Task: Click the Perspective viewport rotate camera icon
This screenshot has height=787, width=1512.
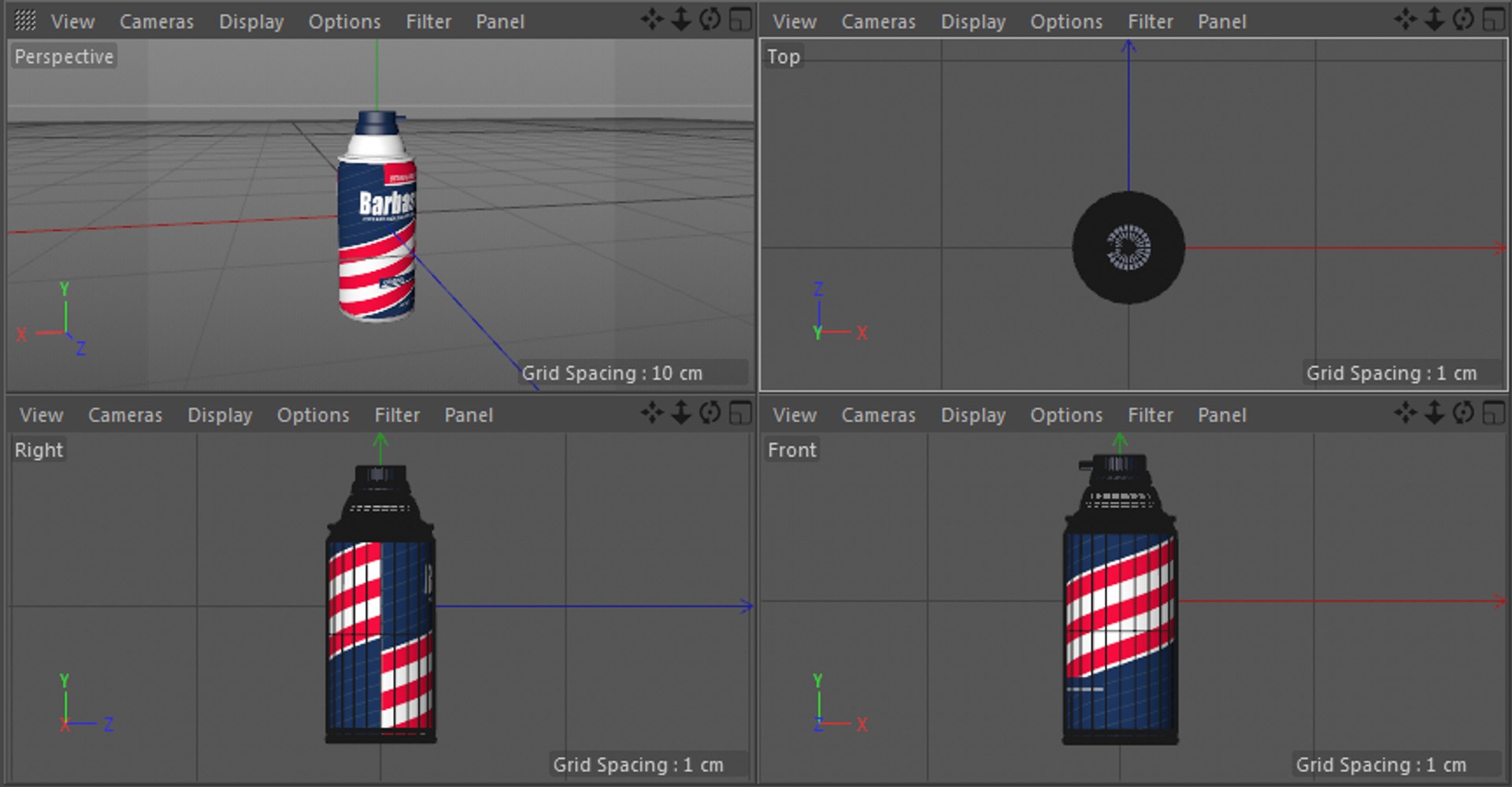Action: pyautogui.click(x=710, y=19)
